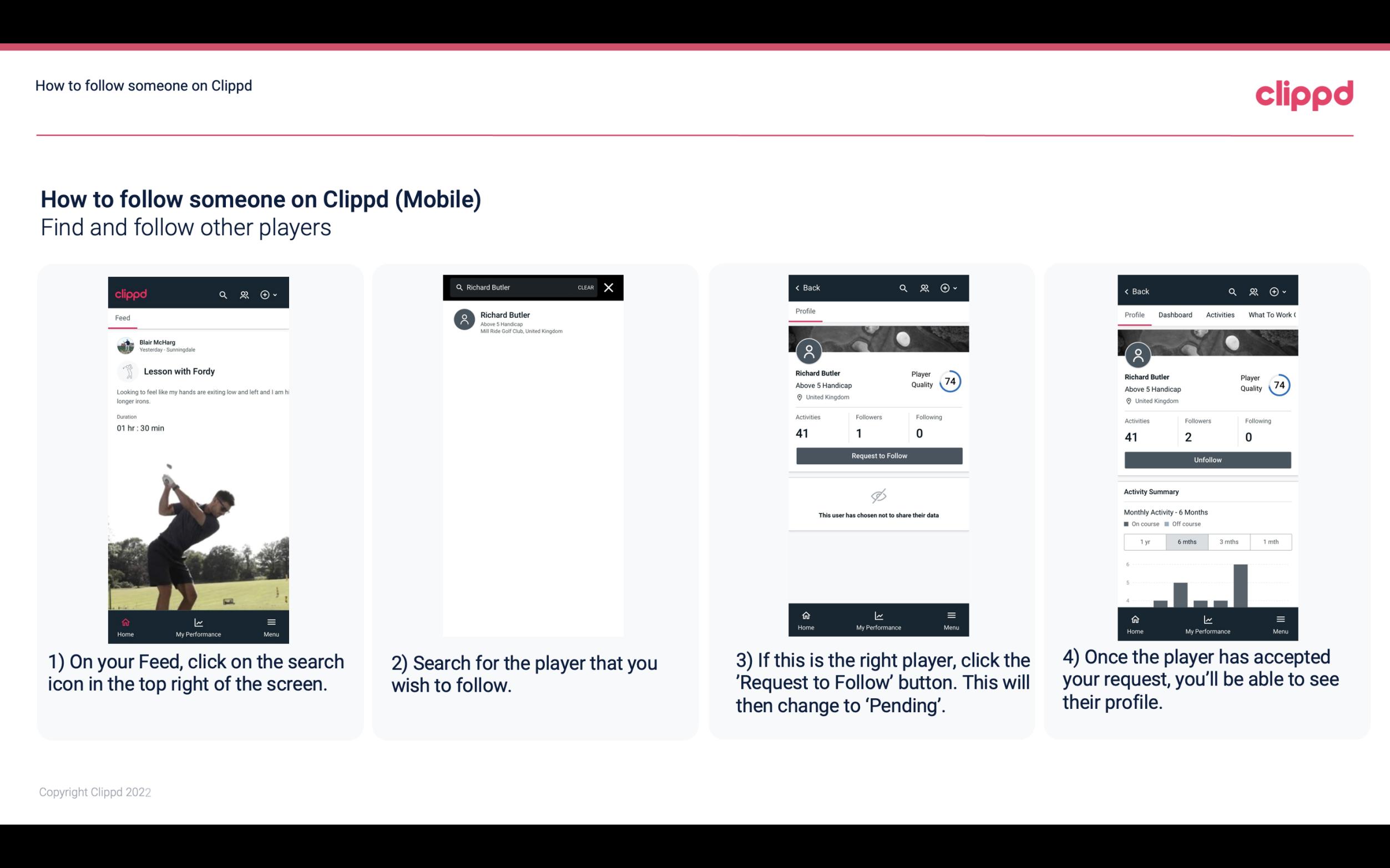Select 1 year activity filter option

pyautogui.click(x=1144, y=542)
